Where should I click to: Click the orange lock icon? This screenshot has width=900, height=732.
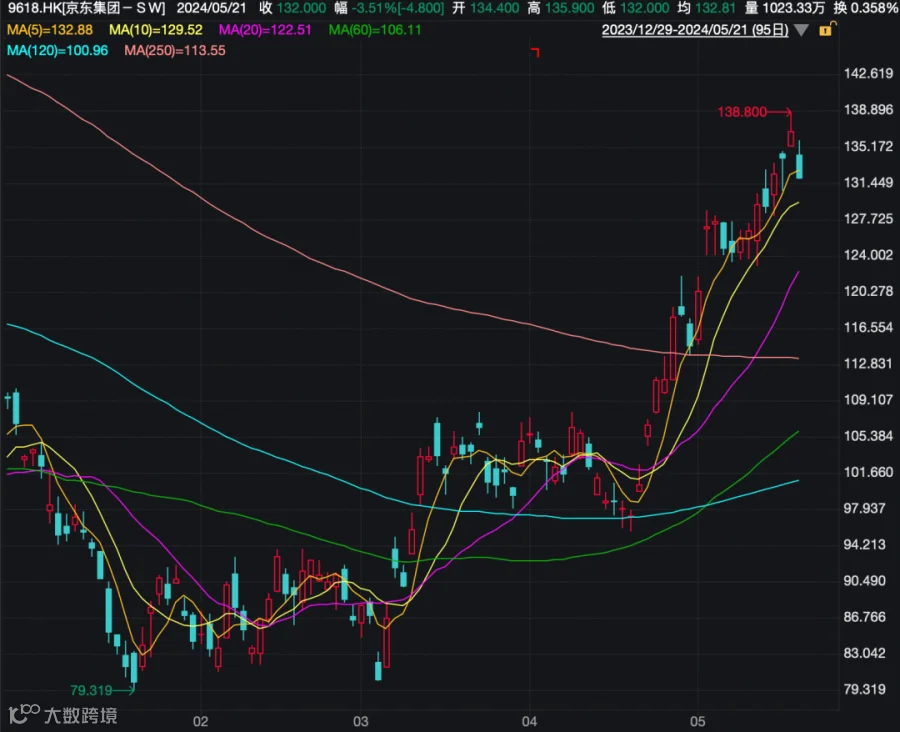(826, 29)
